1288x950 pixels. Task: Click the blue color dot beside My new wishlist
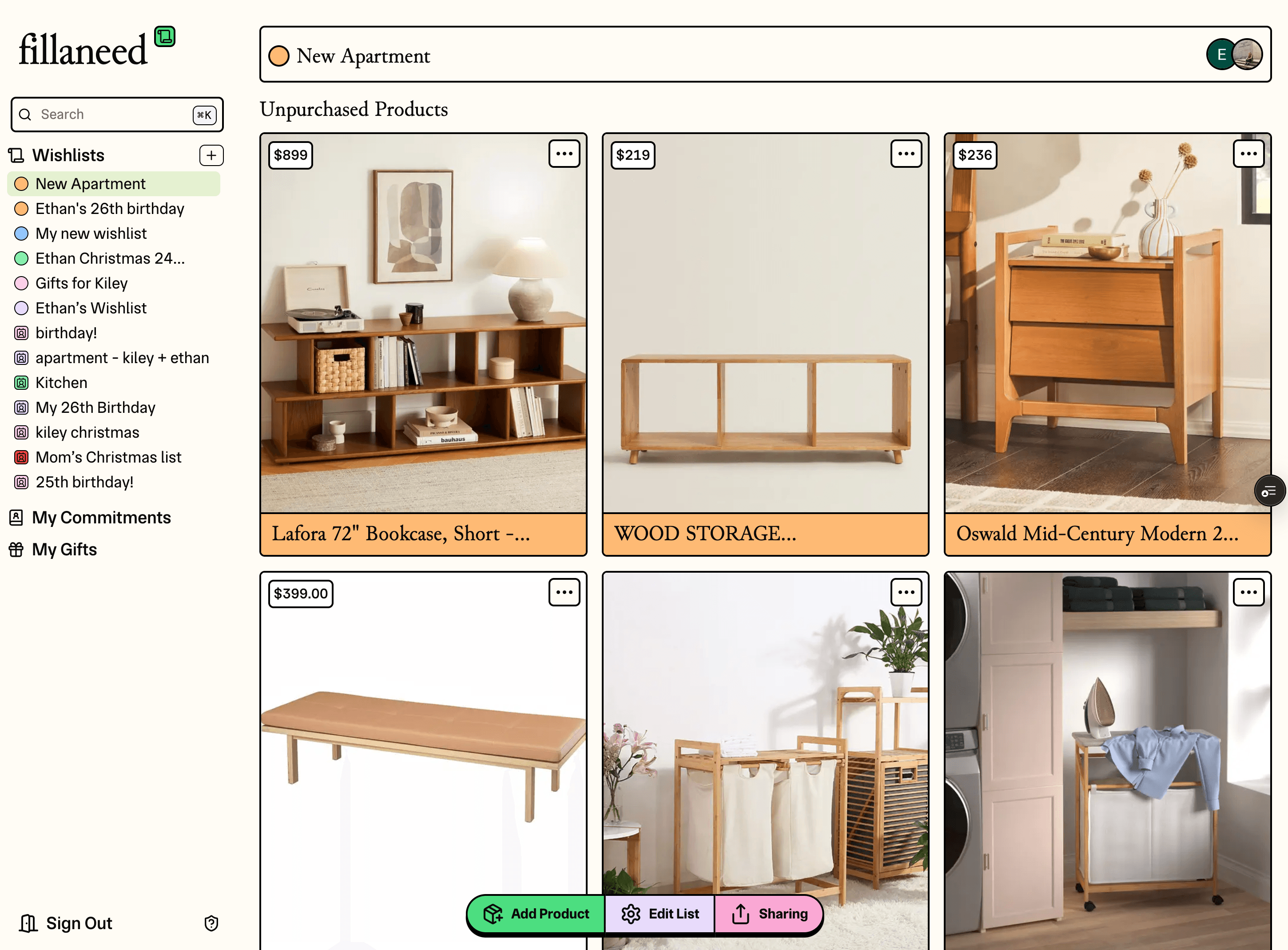coord(21,234)
